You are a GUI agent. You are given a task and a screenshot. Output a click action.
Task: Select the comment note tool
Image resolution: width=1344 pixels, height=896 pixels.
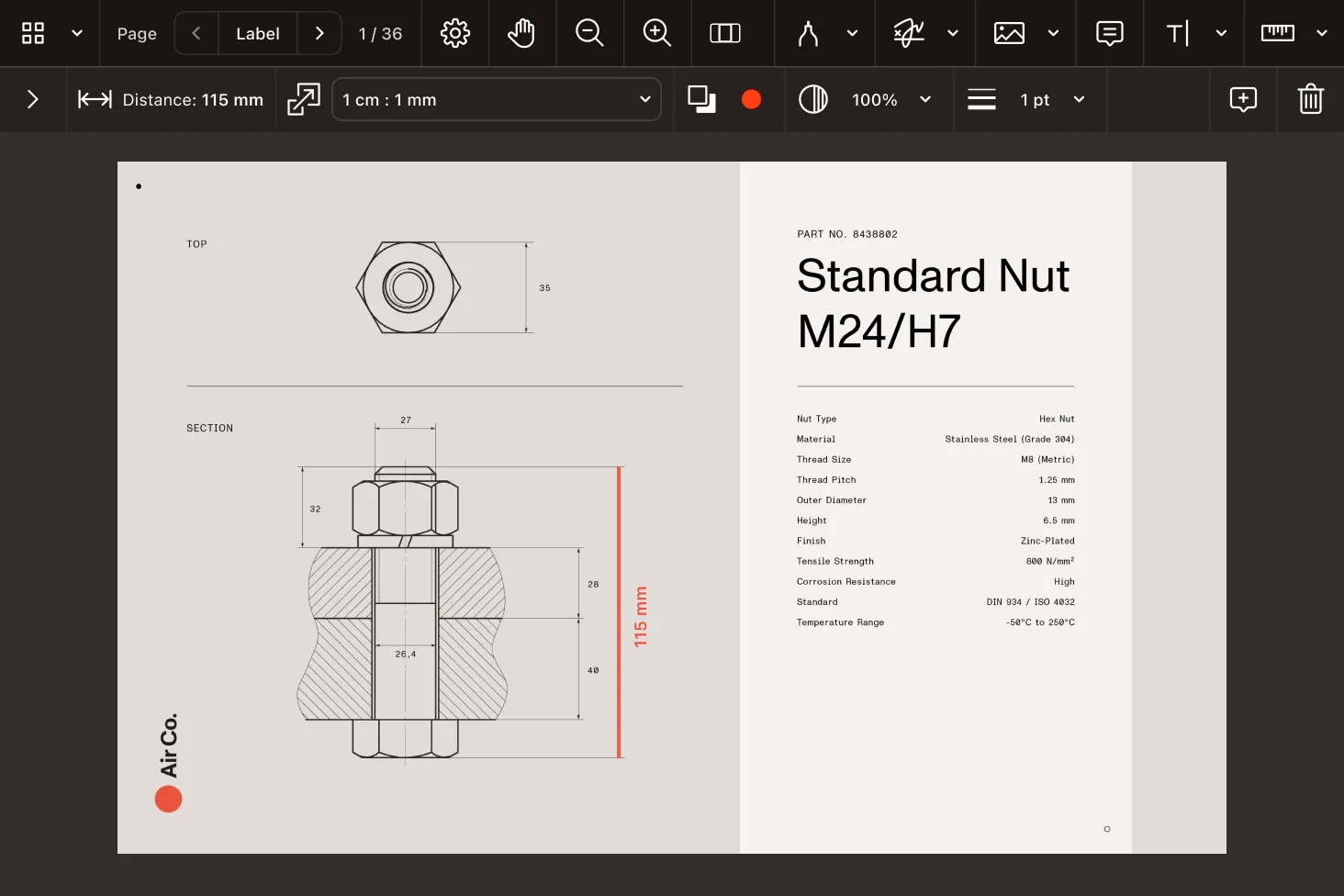tap(1109, 34)
